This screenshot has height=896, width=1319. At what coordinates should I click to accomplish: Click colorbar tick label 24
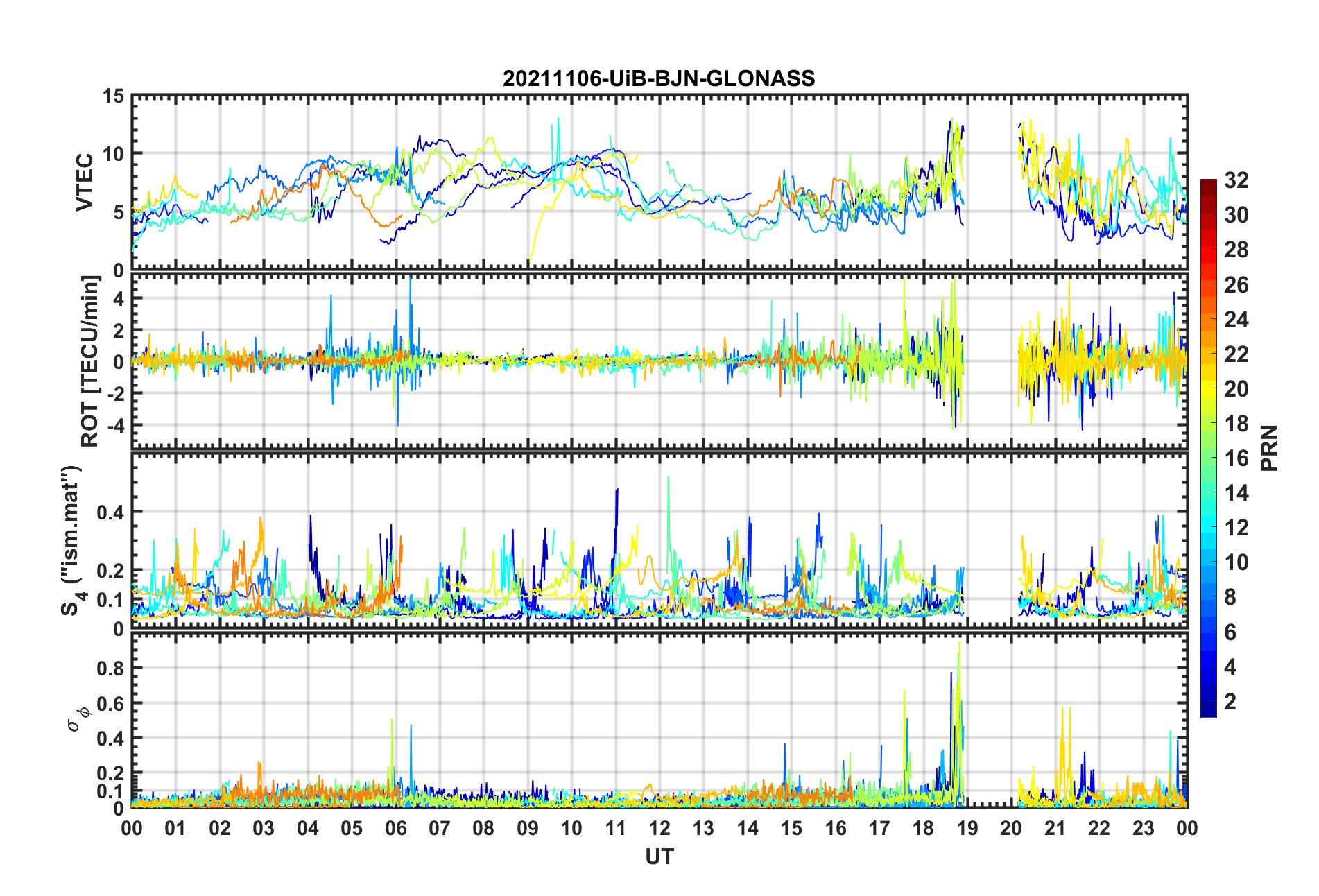coord(1236,320)
